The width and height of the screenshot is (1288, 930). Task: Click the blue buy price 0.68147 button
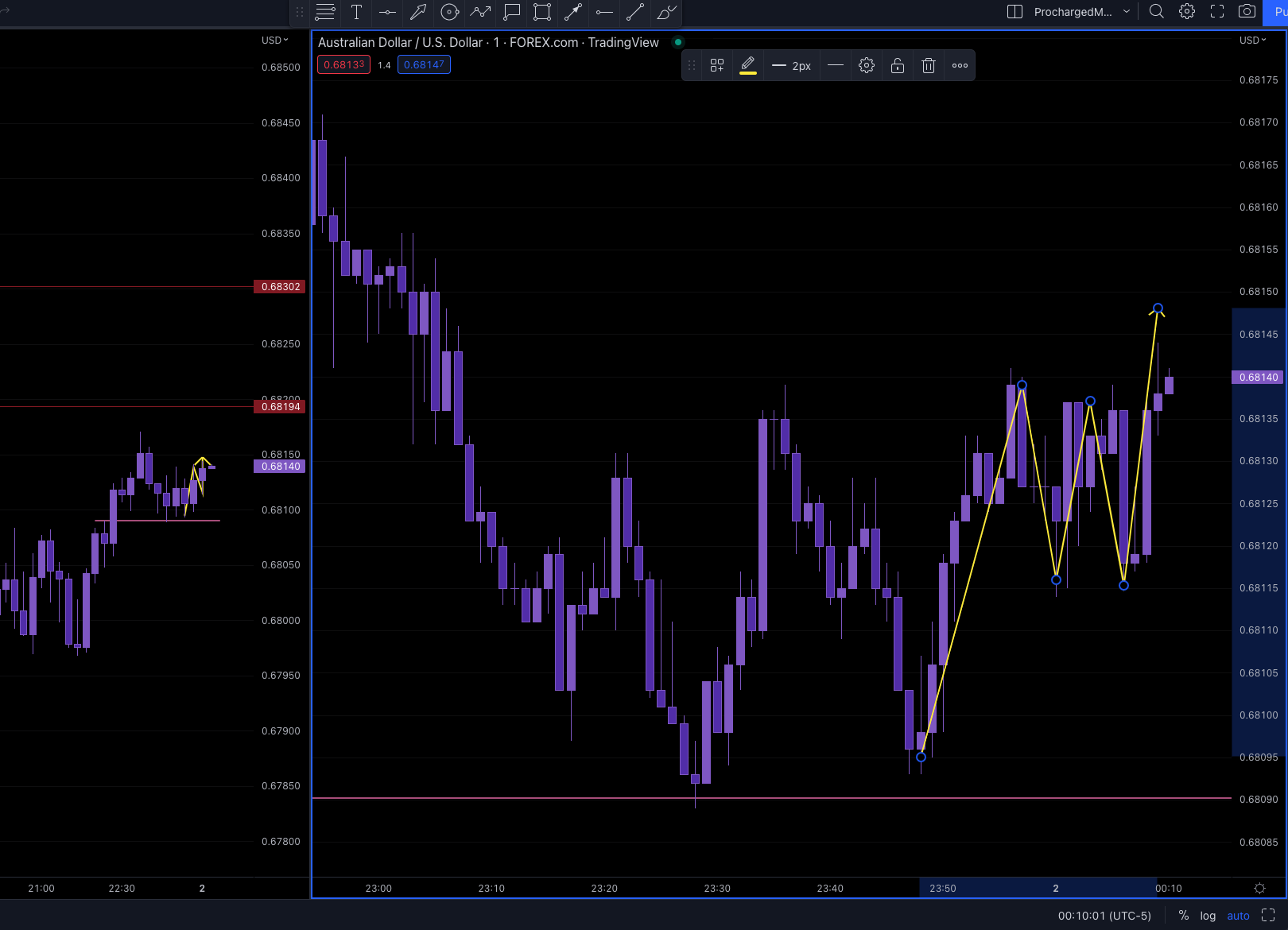click(x=424, y=65)
